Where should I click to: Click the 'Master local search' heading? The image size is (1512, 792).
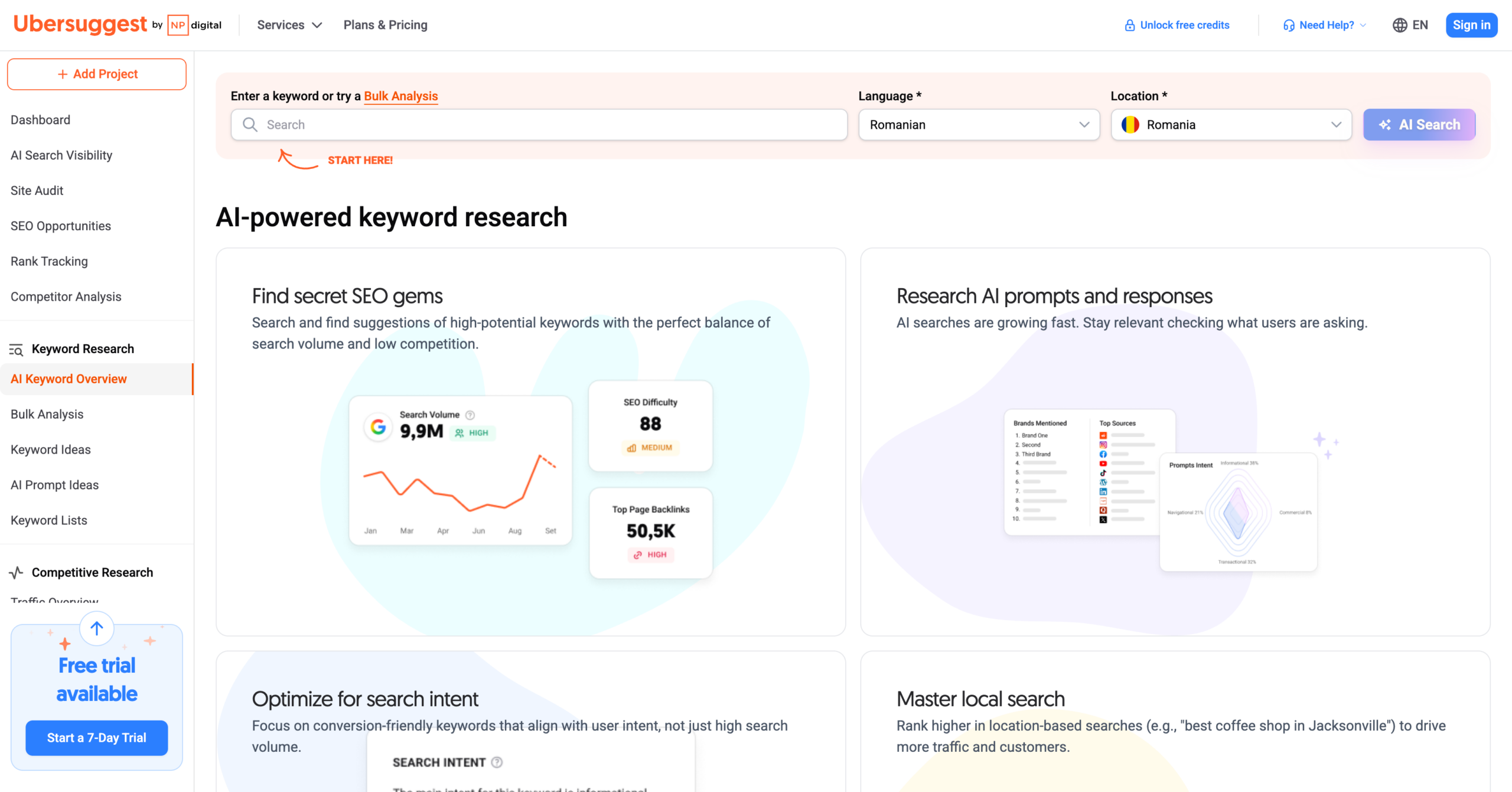980,699
